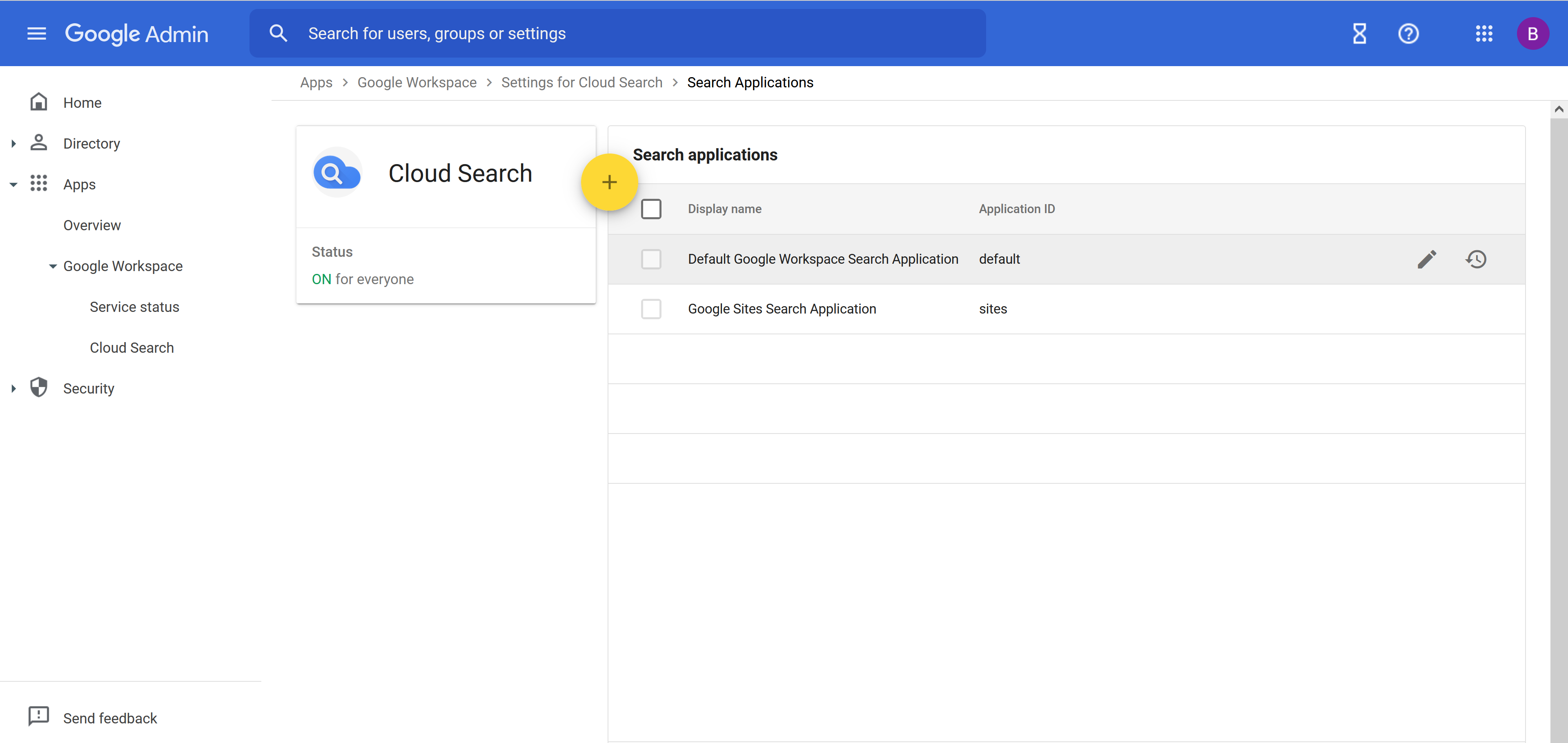
Task: Check the Default Google Workspace Search Application checkbox
Action: click(651, 258)
